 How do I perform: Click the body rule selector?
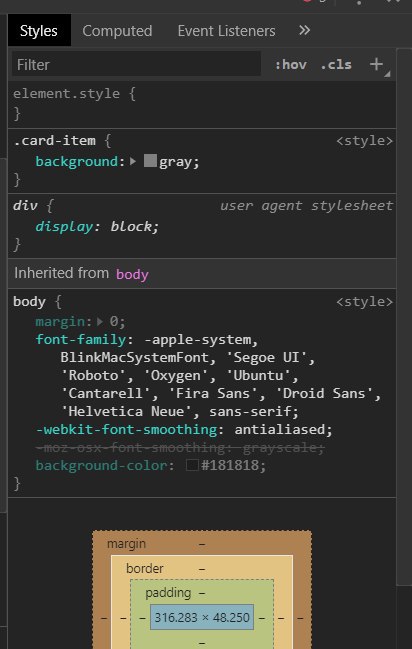(29, 301)
